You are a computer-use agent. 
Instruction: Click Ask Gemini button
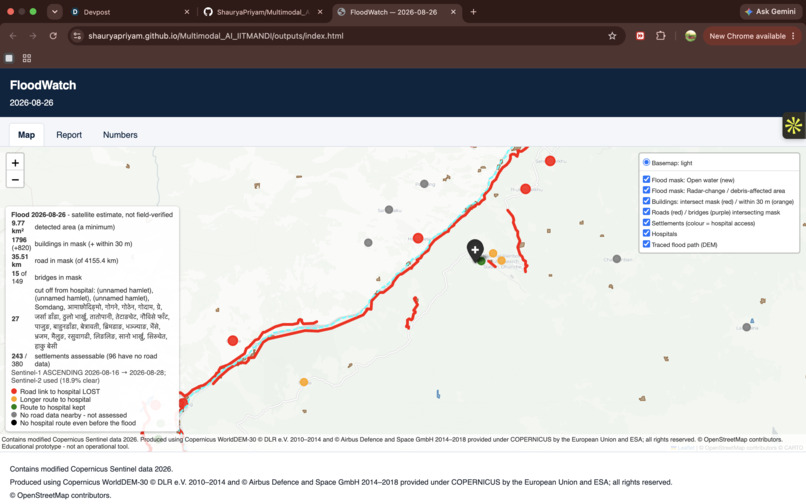point(770,12)
